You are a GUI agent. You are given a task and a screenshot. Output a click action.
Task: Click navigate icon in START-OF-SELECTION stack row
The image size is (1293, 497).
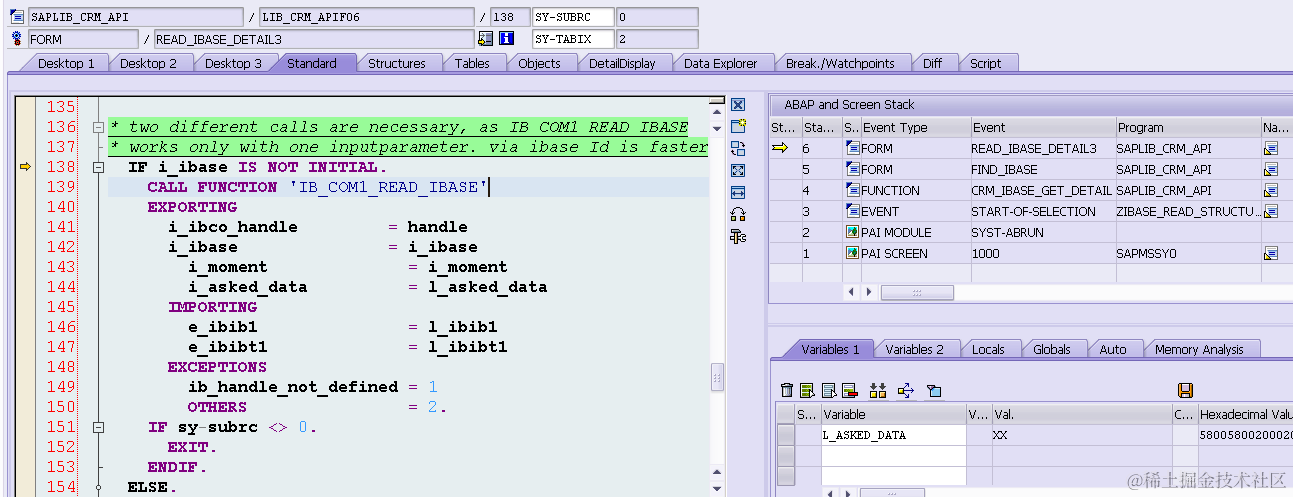[x=1271, y=211]
